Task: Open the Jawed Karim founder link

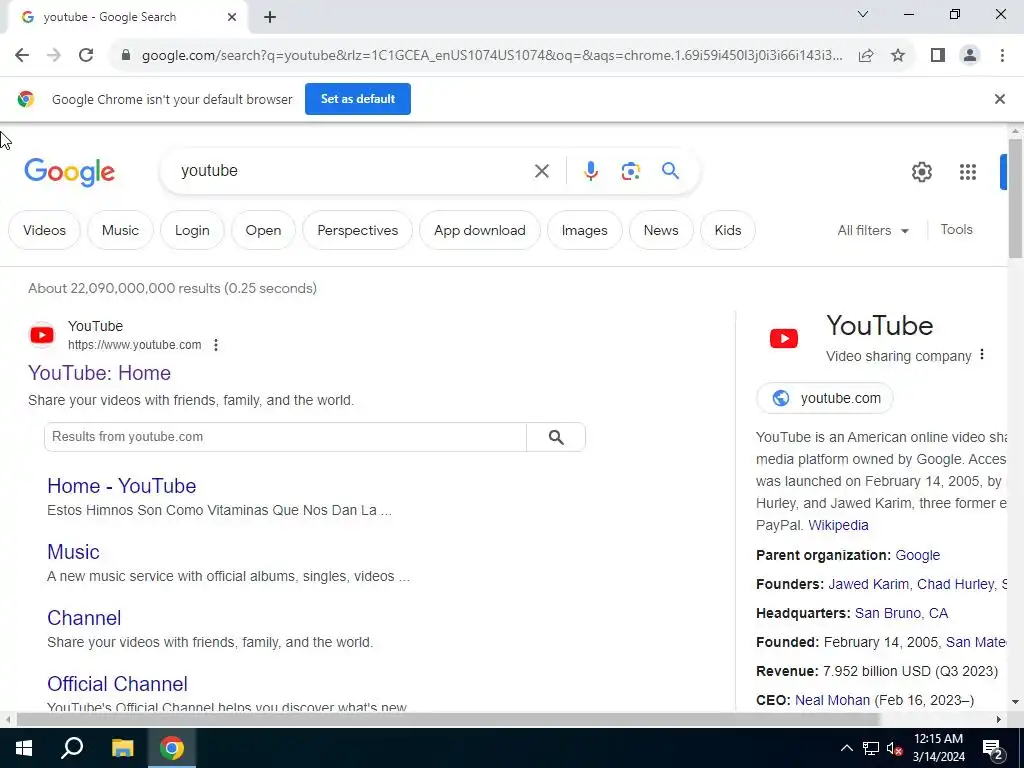Action: 868,584
